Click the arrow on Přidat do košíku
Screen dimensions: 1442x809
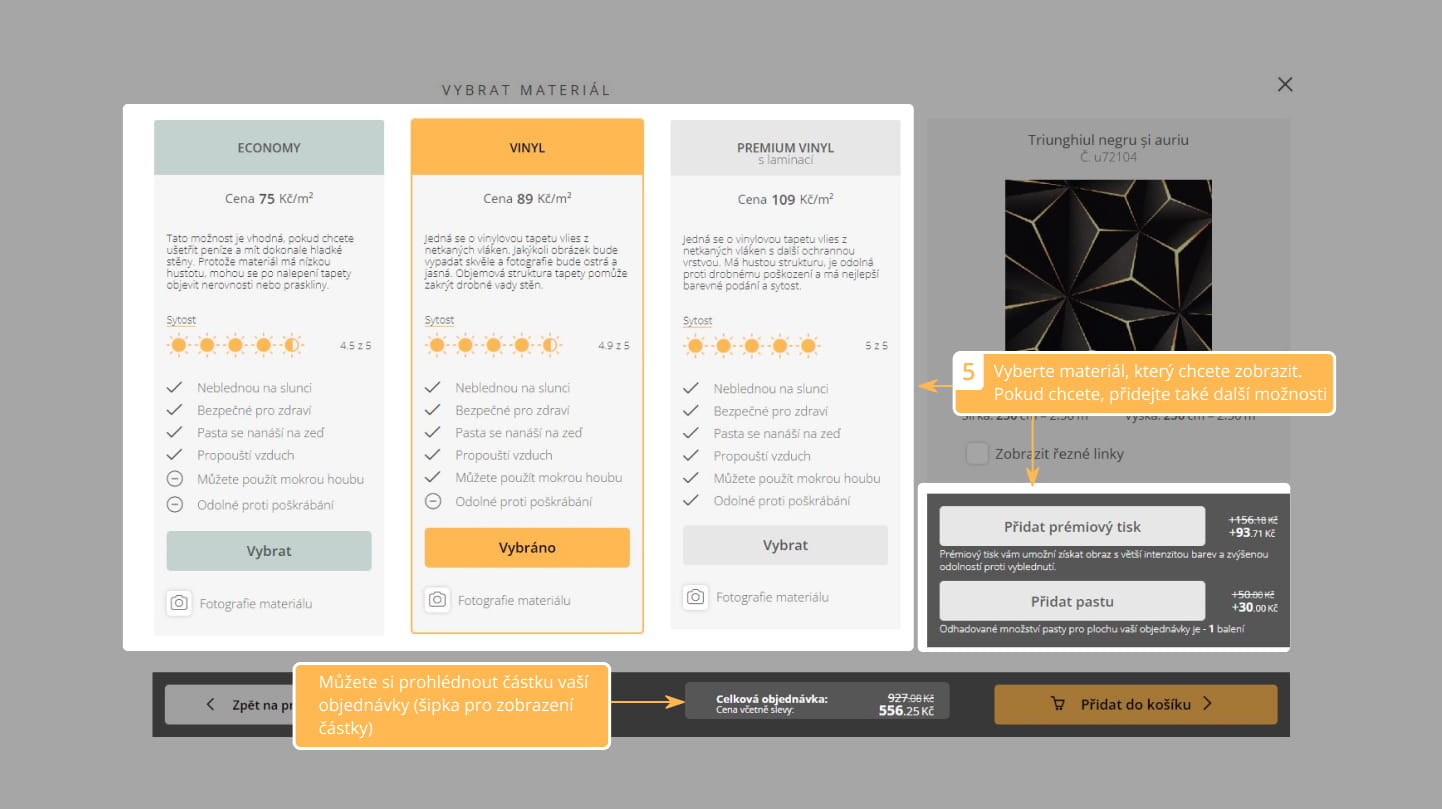[1208, 704]
